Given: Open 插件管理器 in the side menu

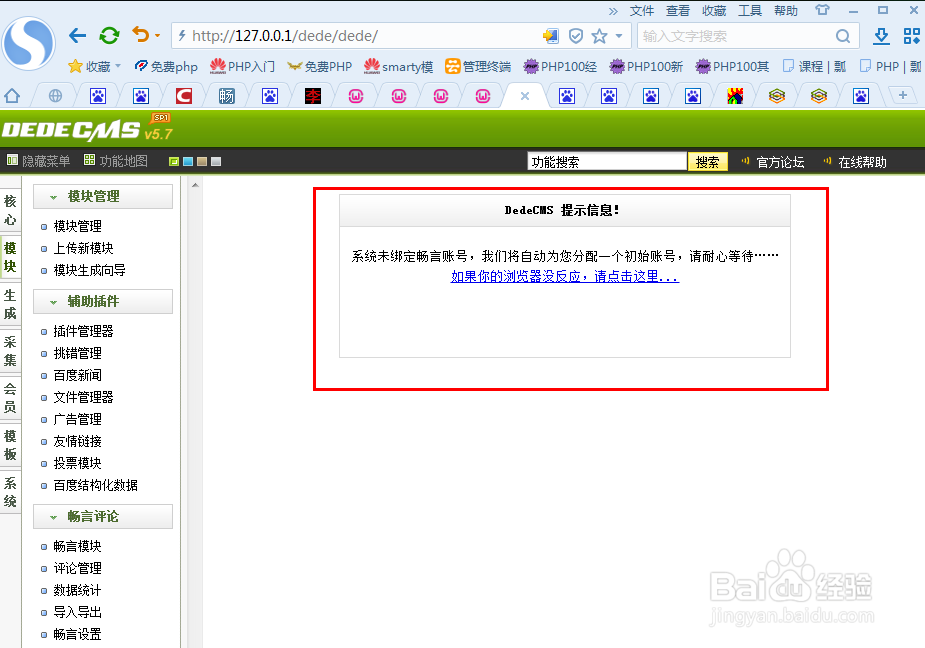Looking at the screenshot, I should [83, 331].
